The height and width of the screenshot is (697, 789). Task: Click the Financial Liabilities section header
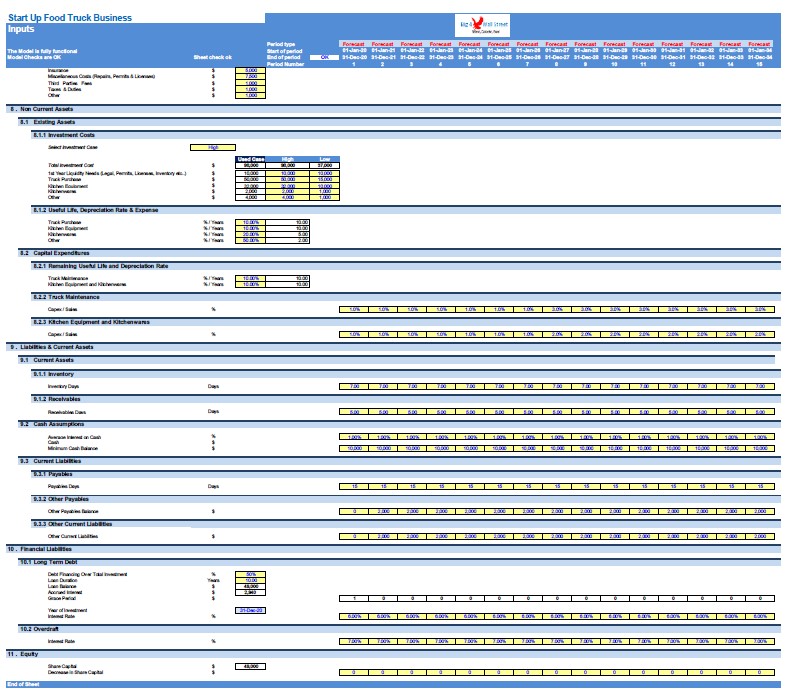45,549
